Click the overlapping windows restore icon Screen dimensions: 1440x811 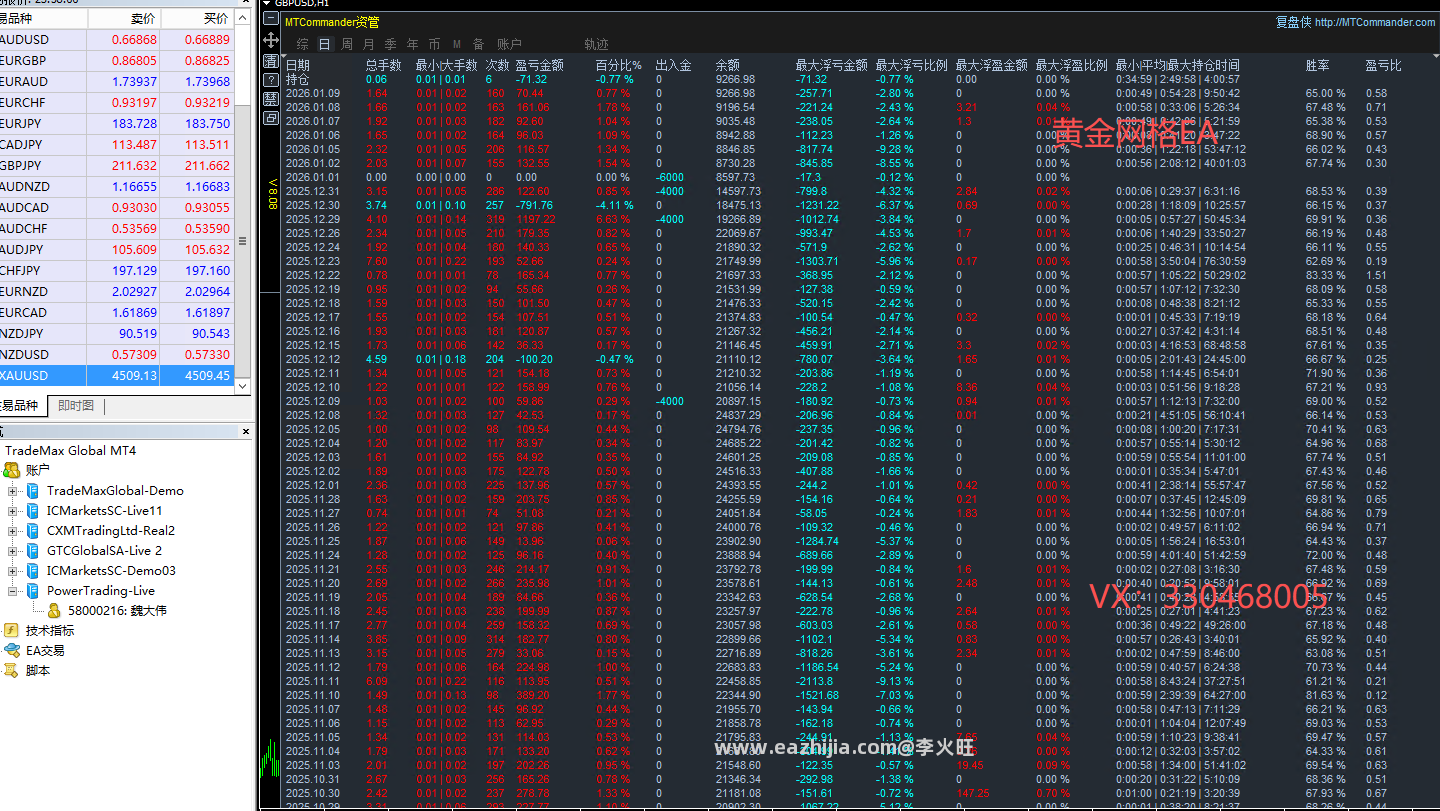(x=270, y=117)
